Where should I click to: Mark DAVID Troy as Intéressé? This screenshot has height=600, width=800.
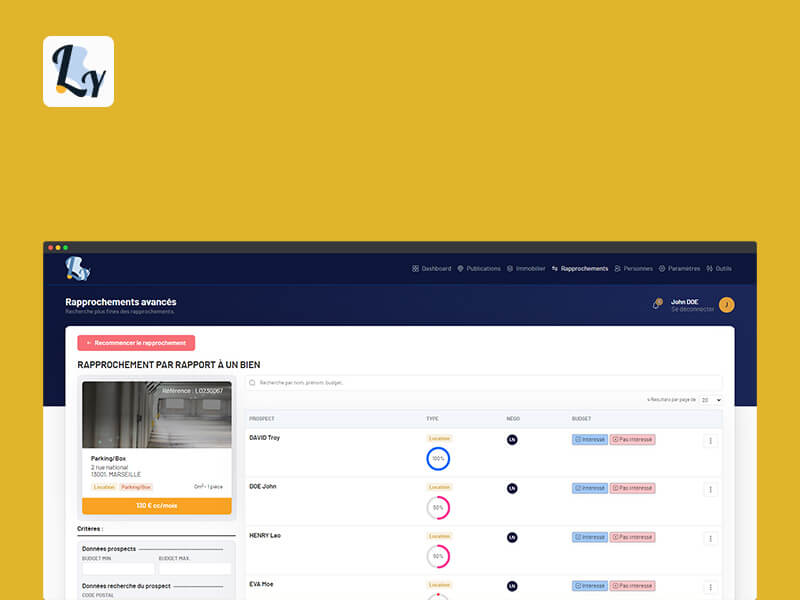(x=588, y=440)
